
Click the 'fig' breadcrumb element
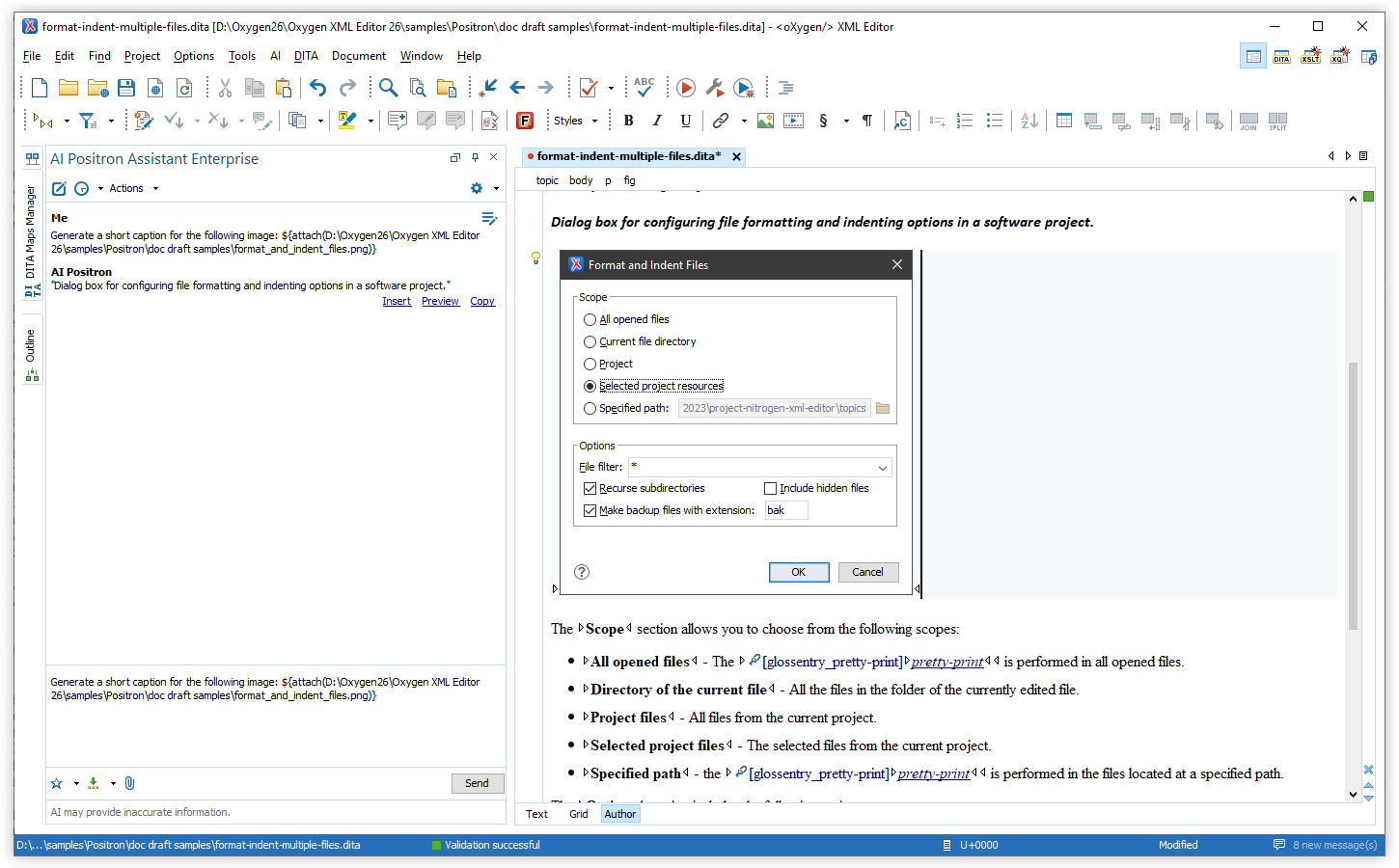point(629,180)
